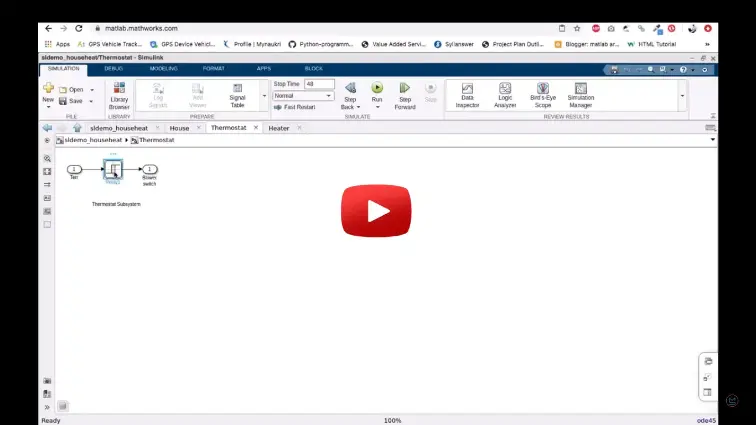
Task: Open the Save dropdown arrow
Action: pos(91,101)
